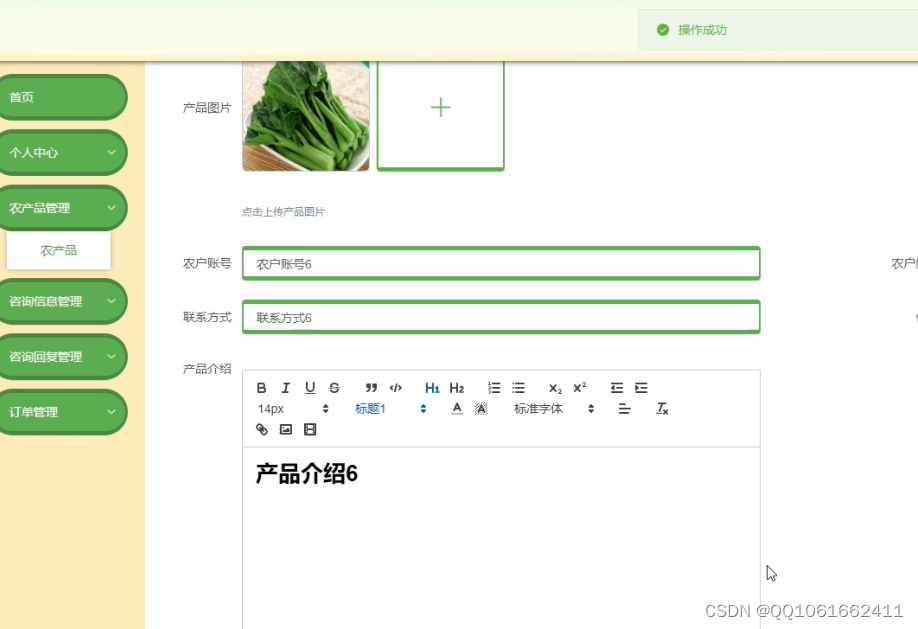
Task: Insert a blockquote in product intro
Action: coord(372,388)
